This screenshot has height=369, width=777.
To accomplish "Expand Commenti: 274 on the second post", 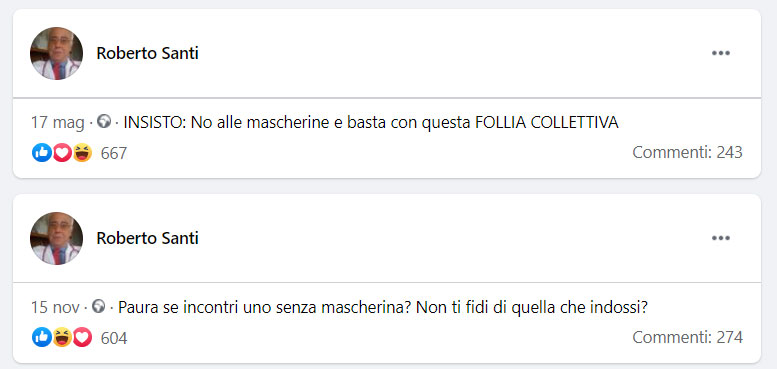I will (x=687, y=337).
